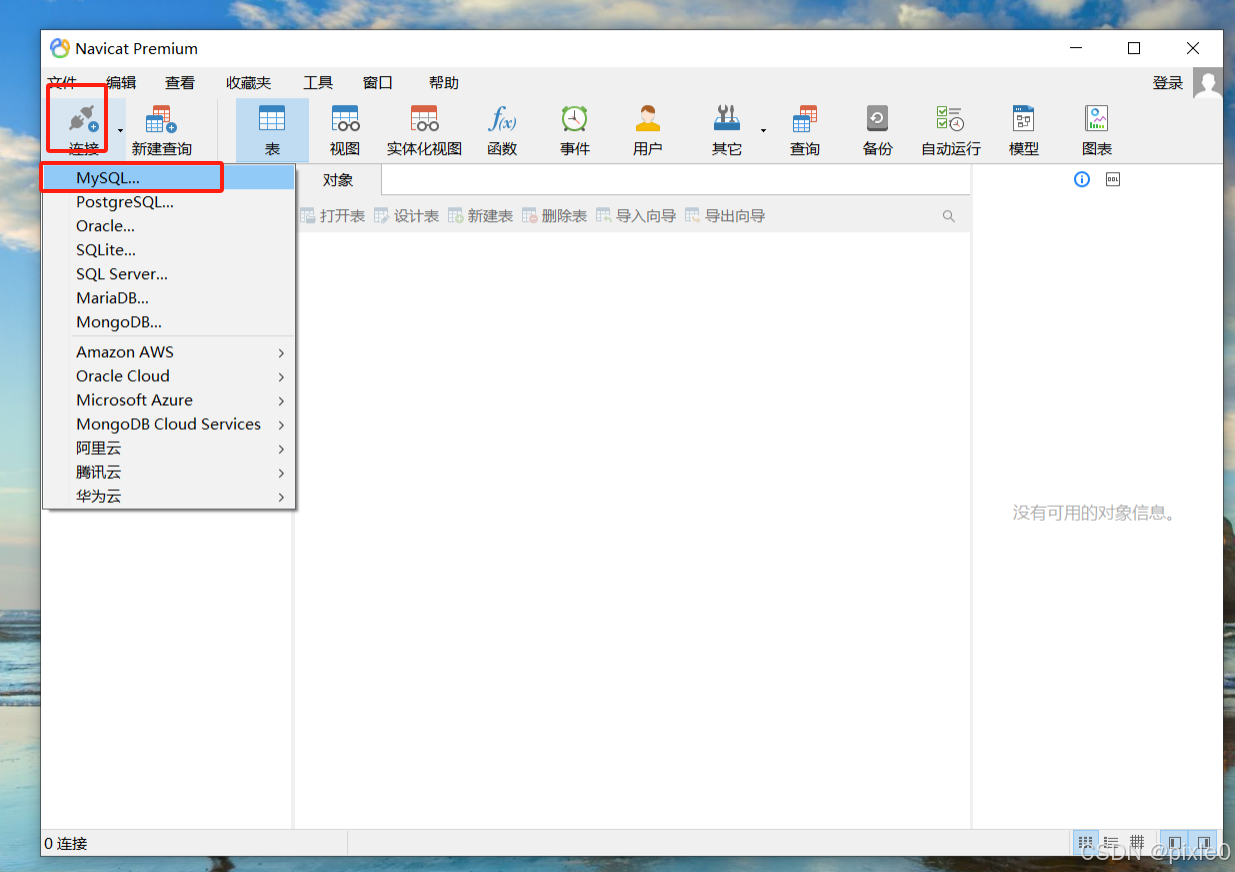Open the 窗口 window menu
Viewport: 1235px width, 872px height.
[378, 83]
